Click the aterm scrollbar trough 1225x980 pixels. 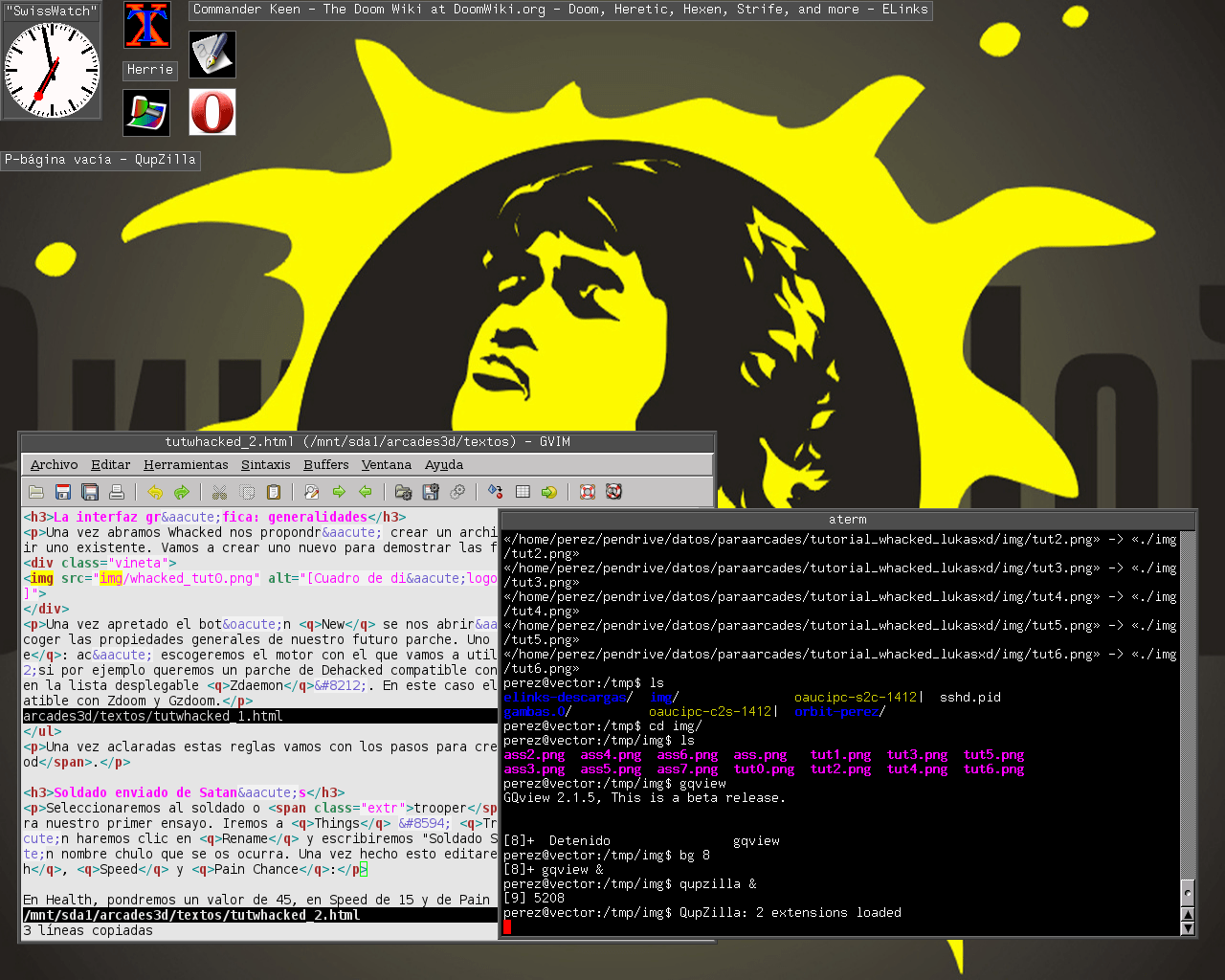tap(1188, 703)
